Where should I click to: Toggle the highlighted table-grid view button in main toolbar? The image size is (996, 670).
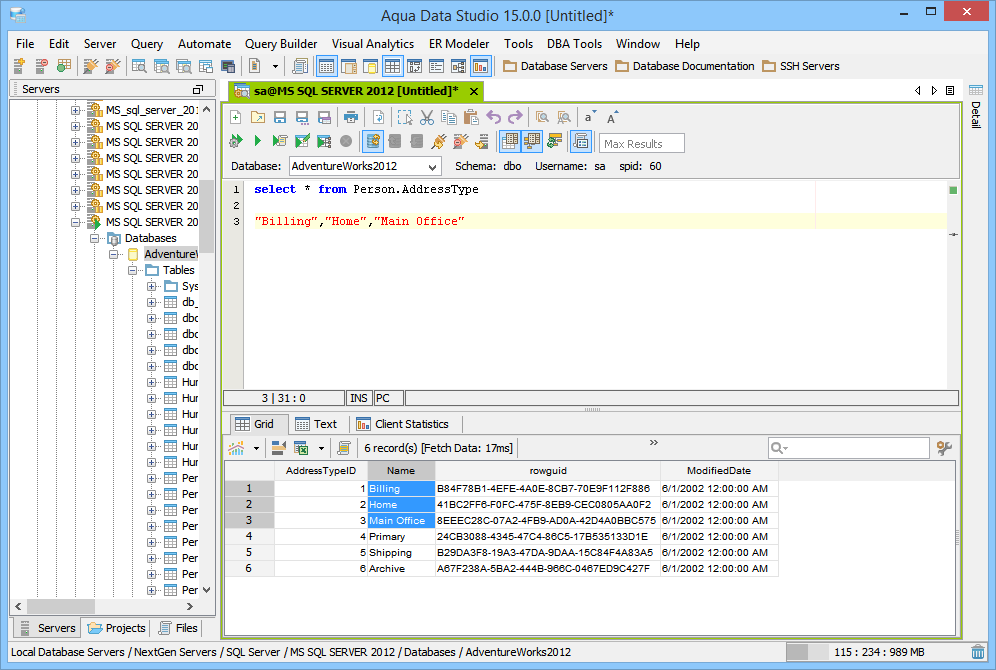(393, 65)
